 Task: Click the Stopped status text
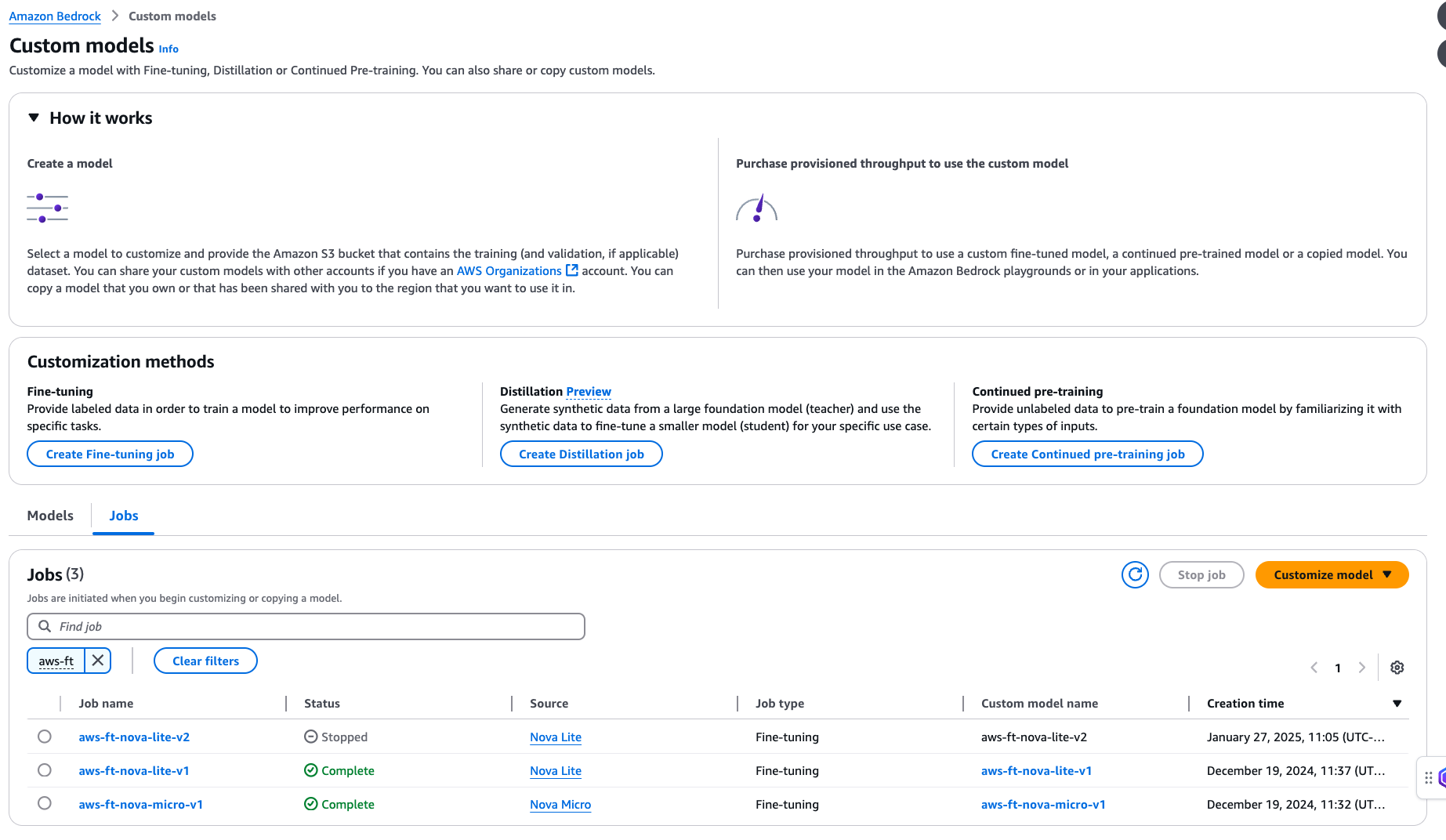click(344, 737)
